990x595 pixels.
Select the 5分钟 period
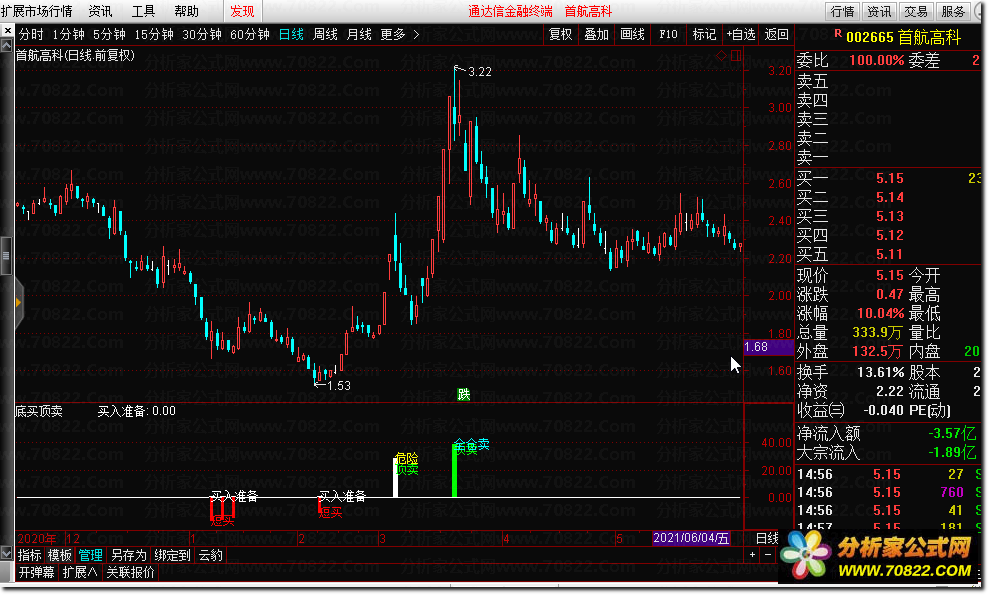[x=109, y=34]
